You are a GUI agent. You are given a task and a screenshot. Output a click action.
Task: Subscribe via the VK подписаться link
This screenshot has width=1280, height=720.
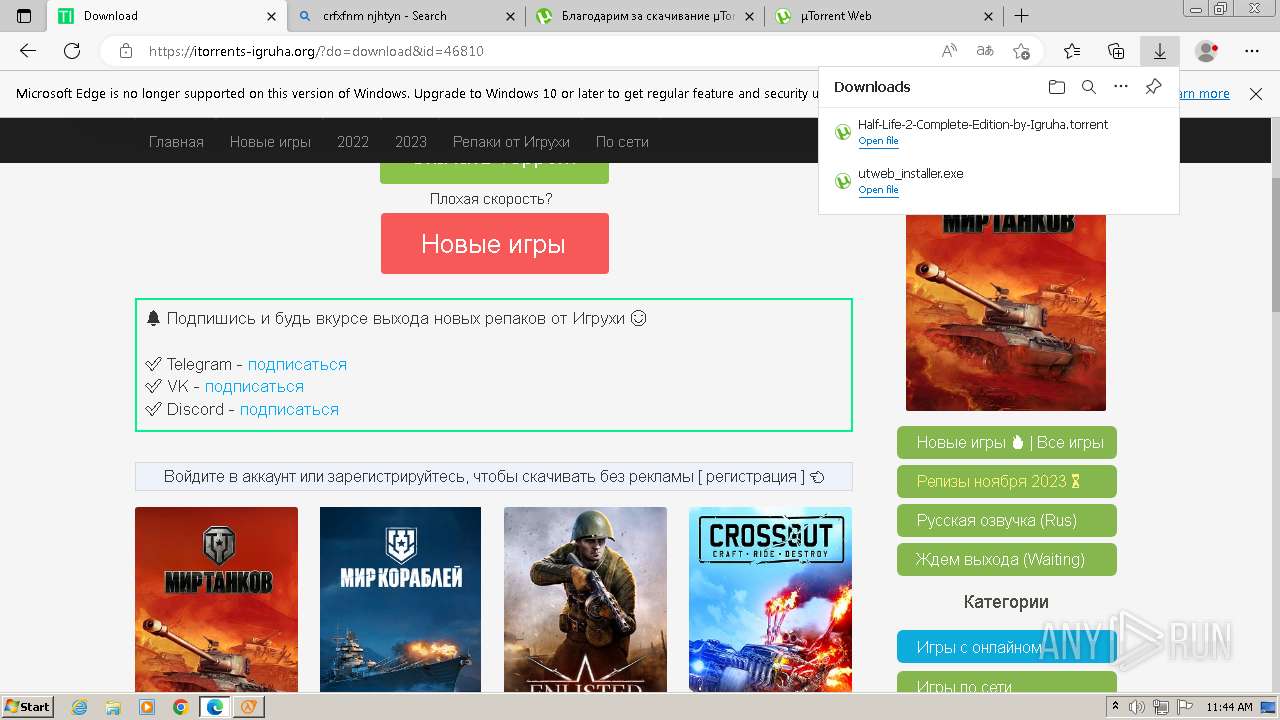[254, 387]
